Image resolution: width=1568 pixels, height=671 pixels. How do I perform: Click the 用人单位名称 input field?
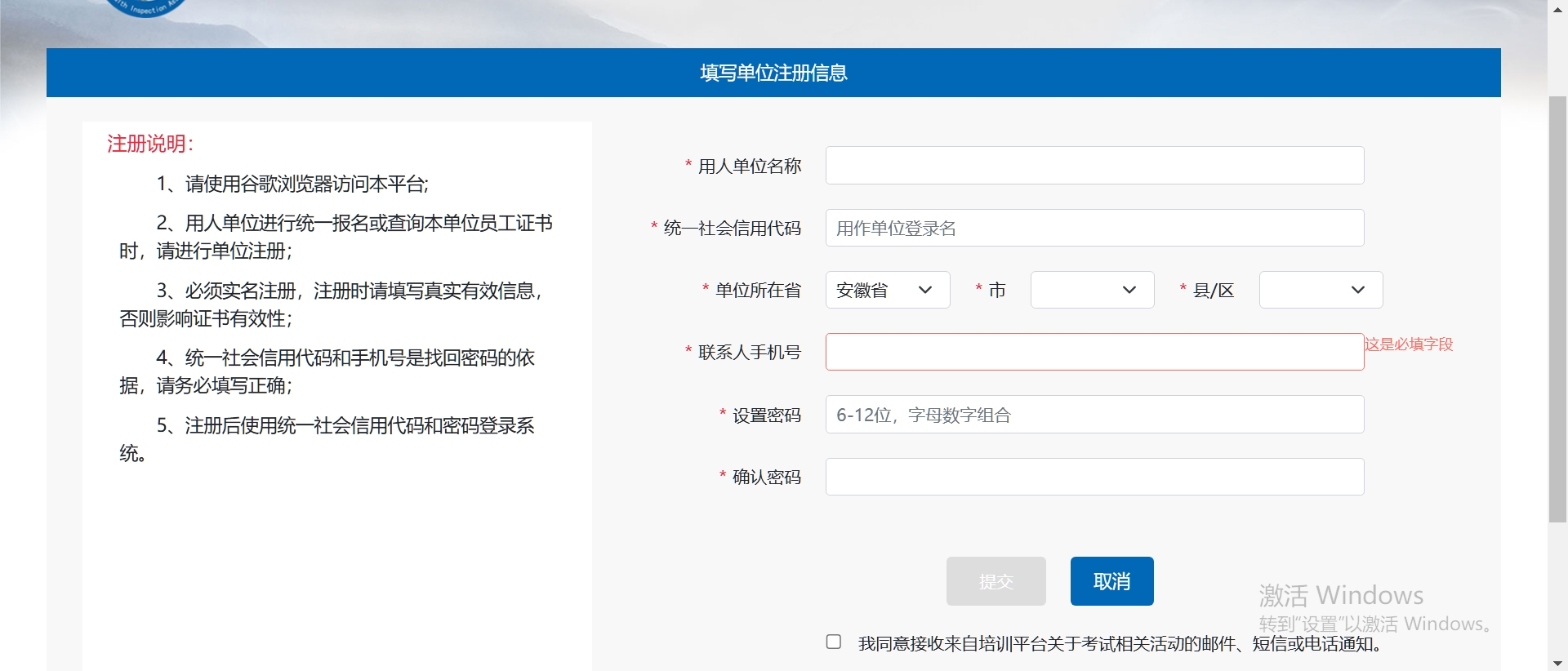(1094, 166)
